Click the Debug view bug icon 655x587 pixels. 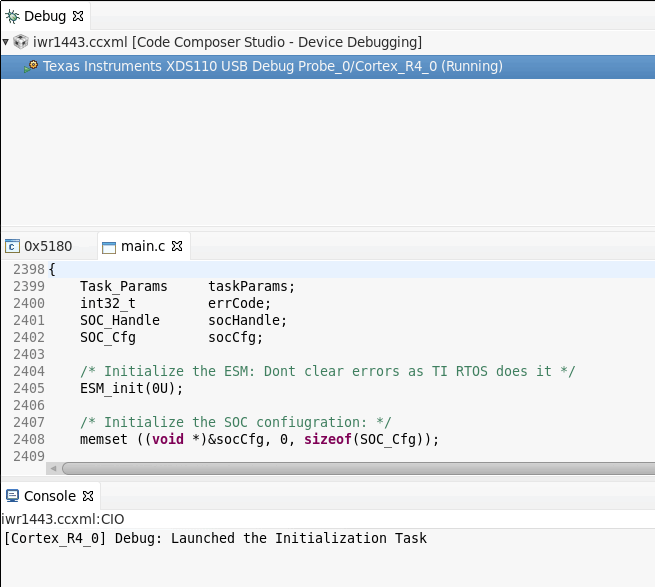13,16
